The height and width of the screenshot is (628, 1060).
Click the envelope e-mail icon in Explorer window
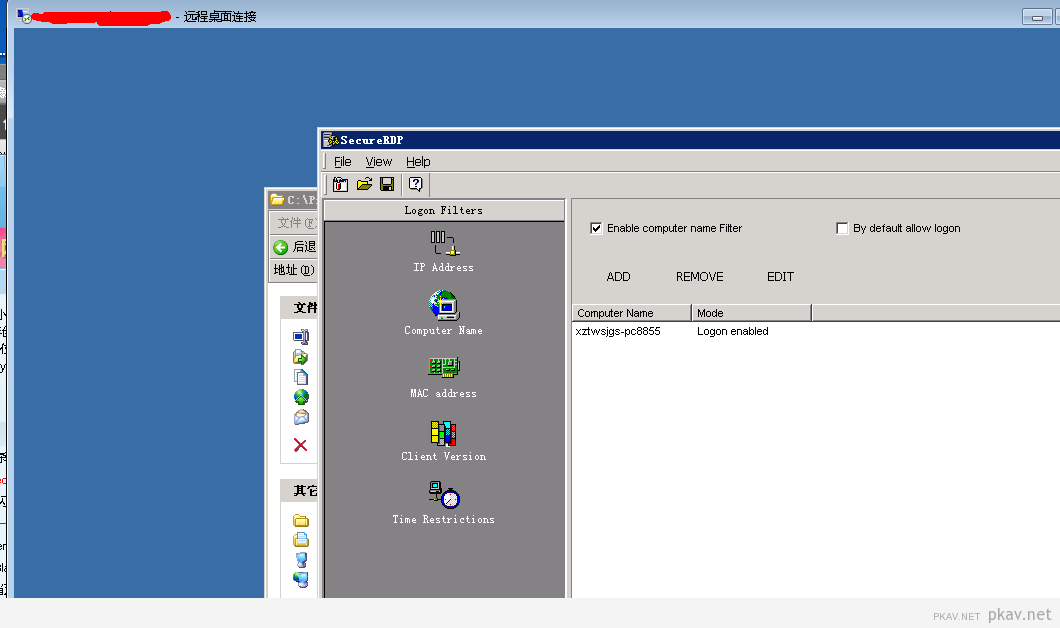(x=301, y=417)
